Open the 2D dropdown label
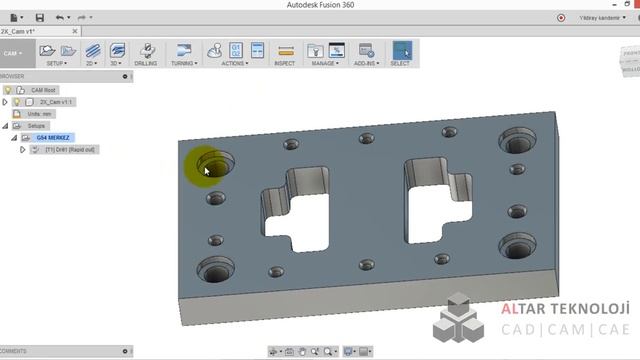The height and width of the screenshot is (360, 640). (x=92, y=63)
